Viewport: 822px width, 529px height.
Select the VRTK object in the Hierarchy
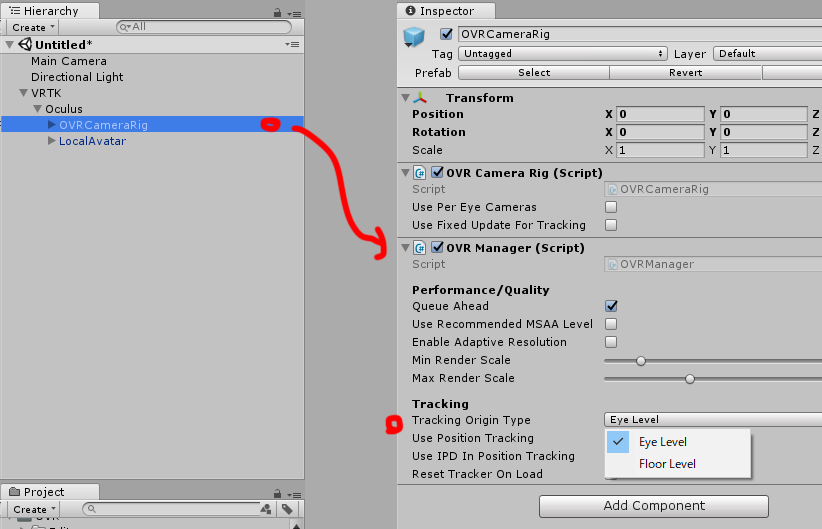pos(46,93)
